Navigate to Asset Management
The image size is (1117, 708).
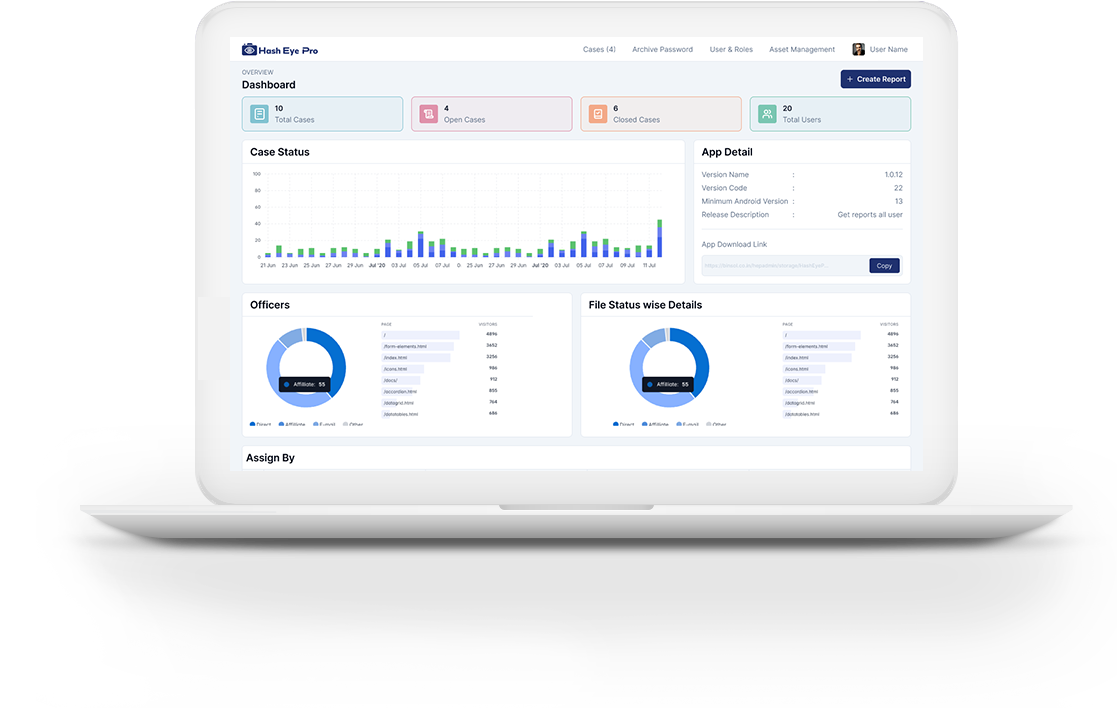click(802, 50)
